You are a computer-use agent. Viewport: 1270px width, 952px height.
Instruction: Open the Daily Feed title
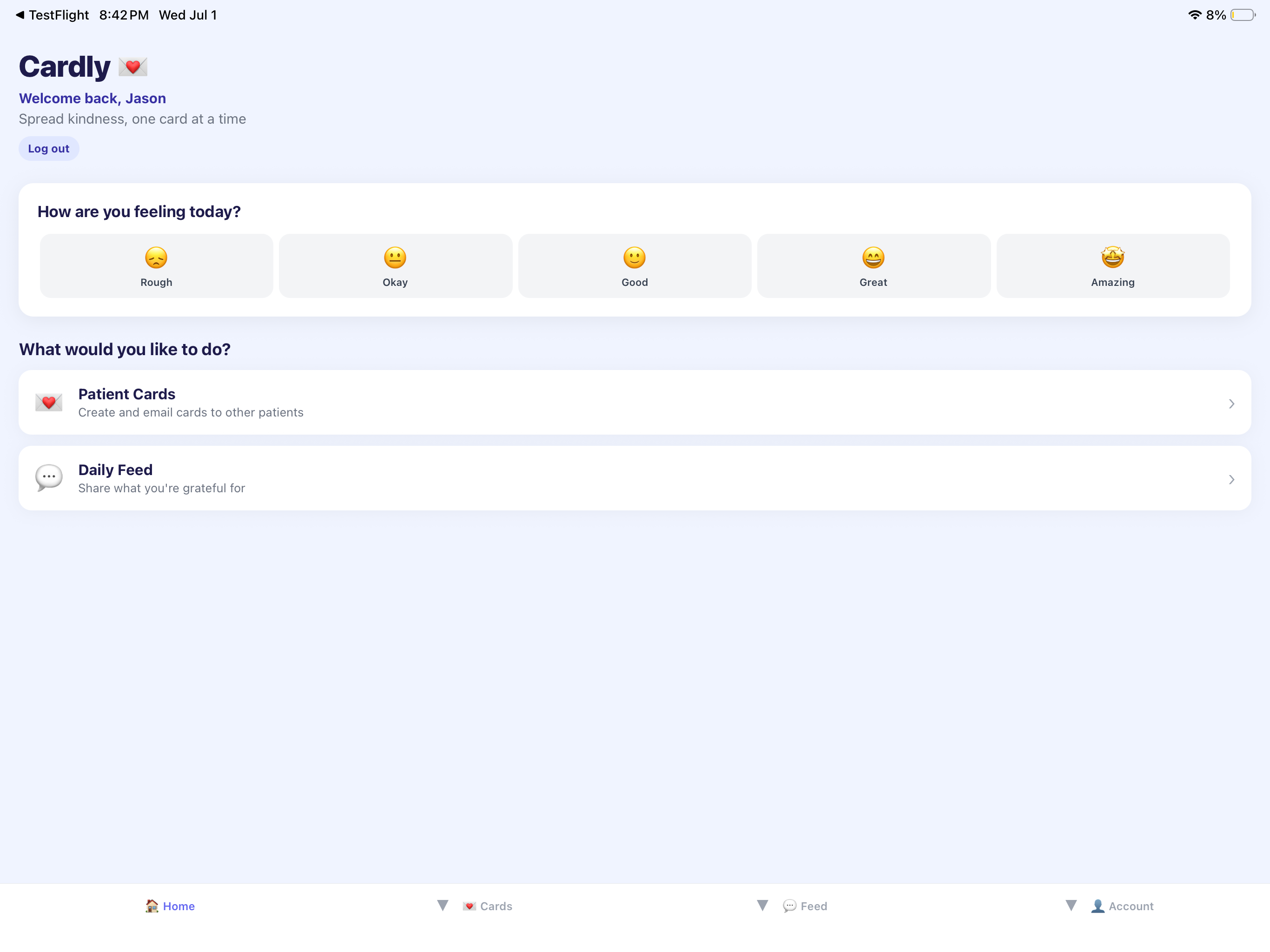[115, 469]
